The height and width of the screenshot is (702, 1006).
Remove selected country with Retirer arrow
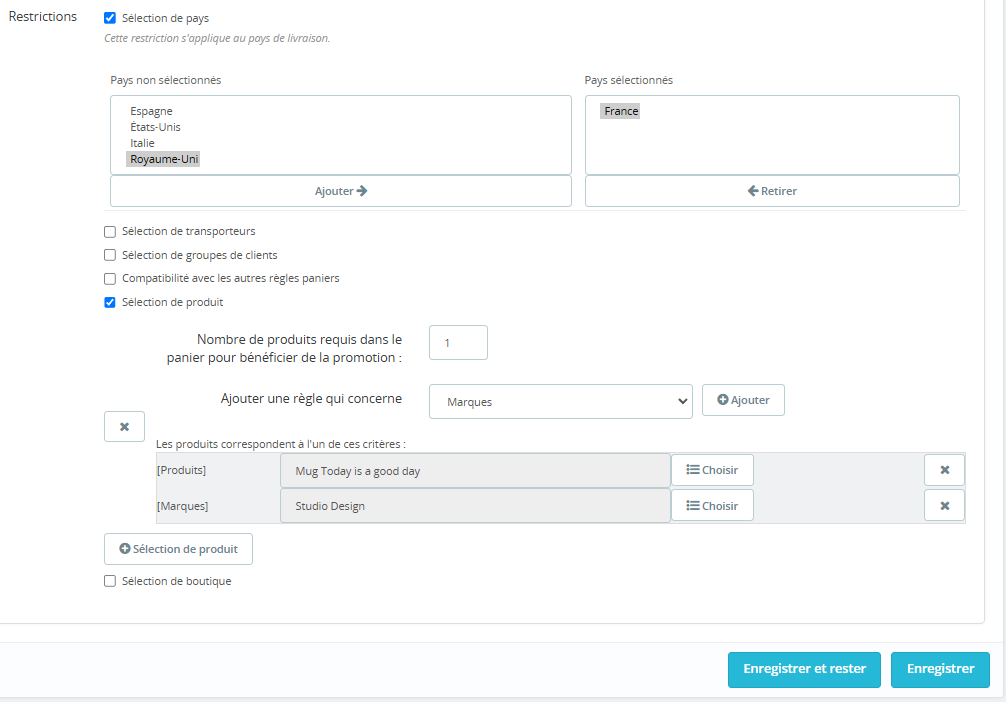(771, 191)
